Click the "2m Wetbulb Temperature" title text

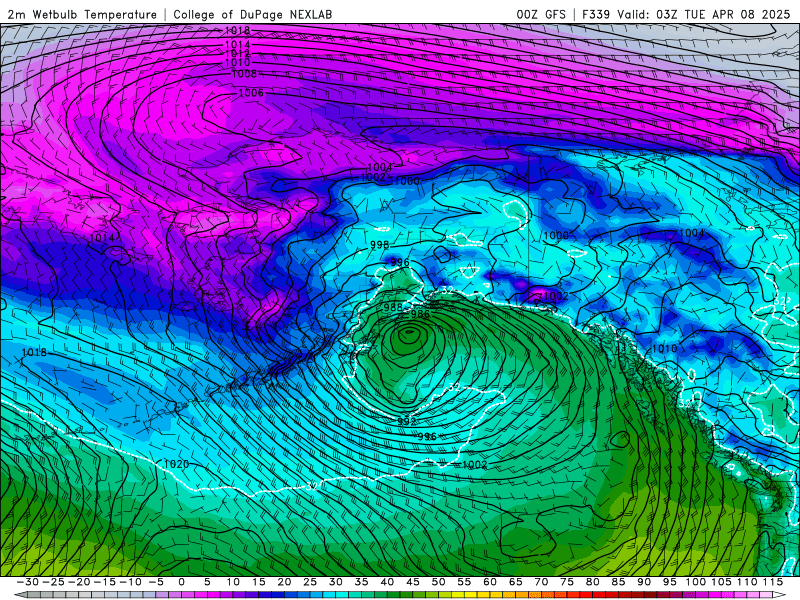[x=82, y=15]
